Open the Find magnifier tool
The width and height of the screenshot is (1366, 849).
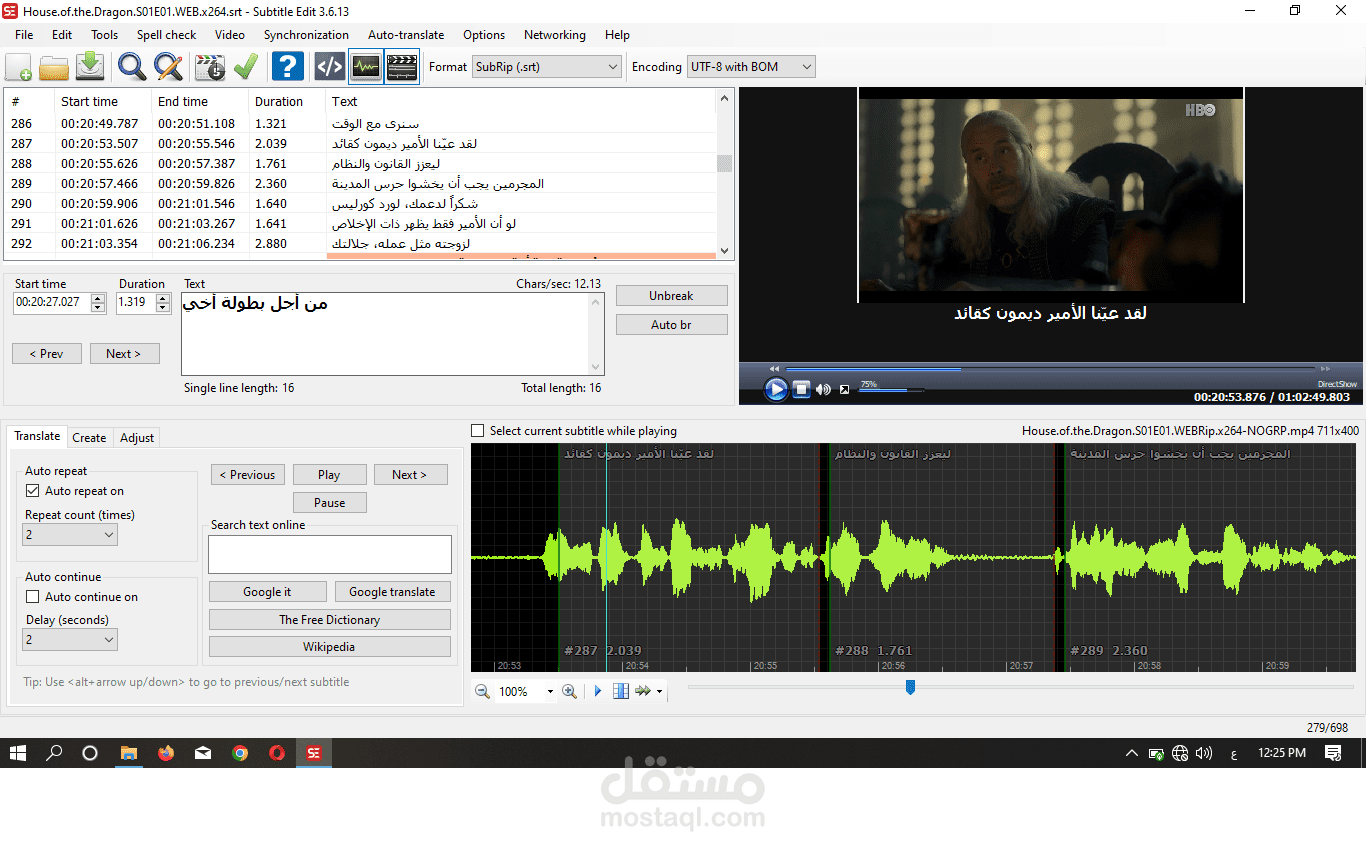[132, 67]
